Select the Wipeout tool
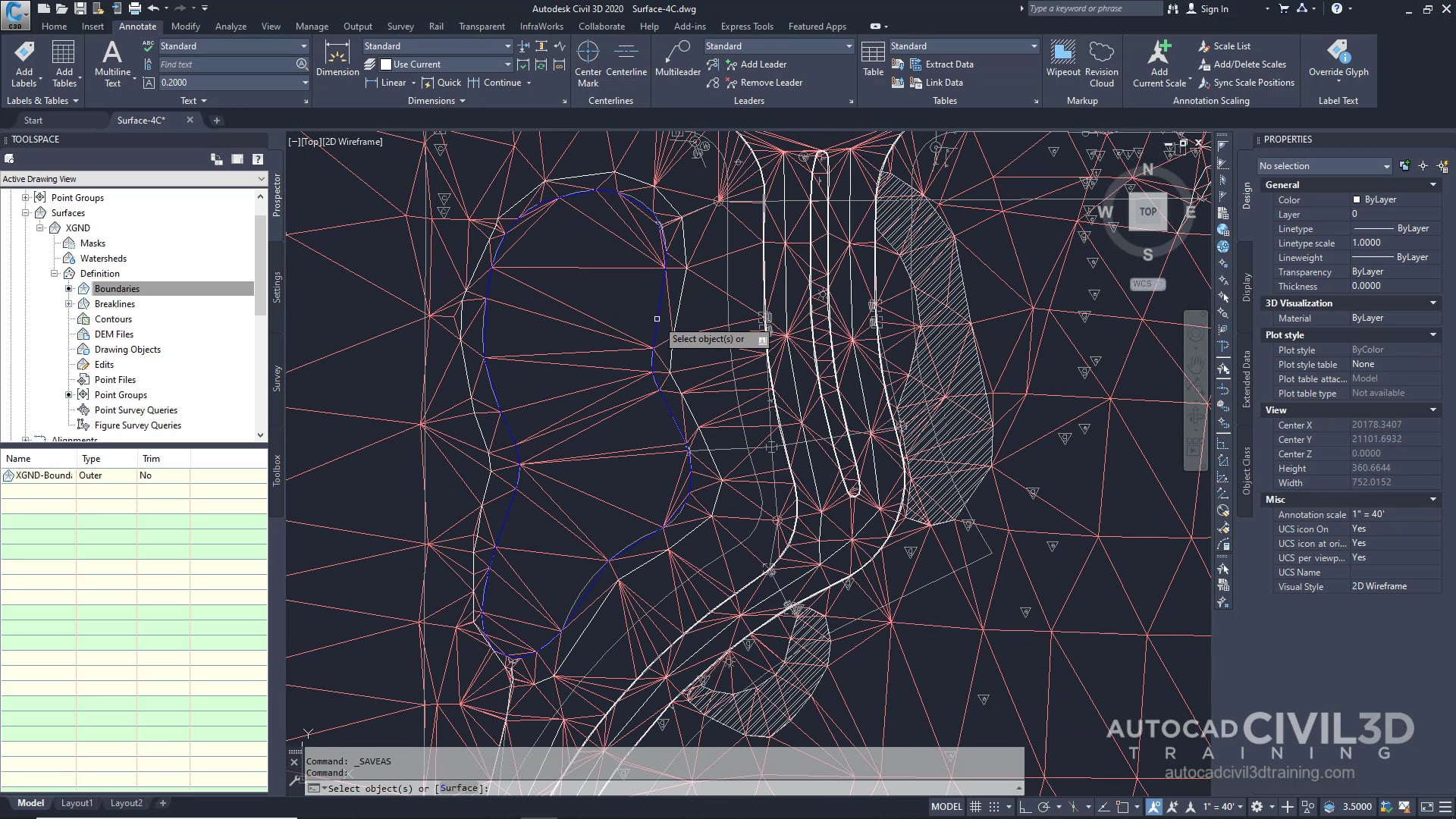Image resolution: width=1456 pixels, height=819 pixels. tap(1062, 53)
